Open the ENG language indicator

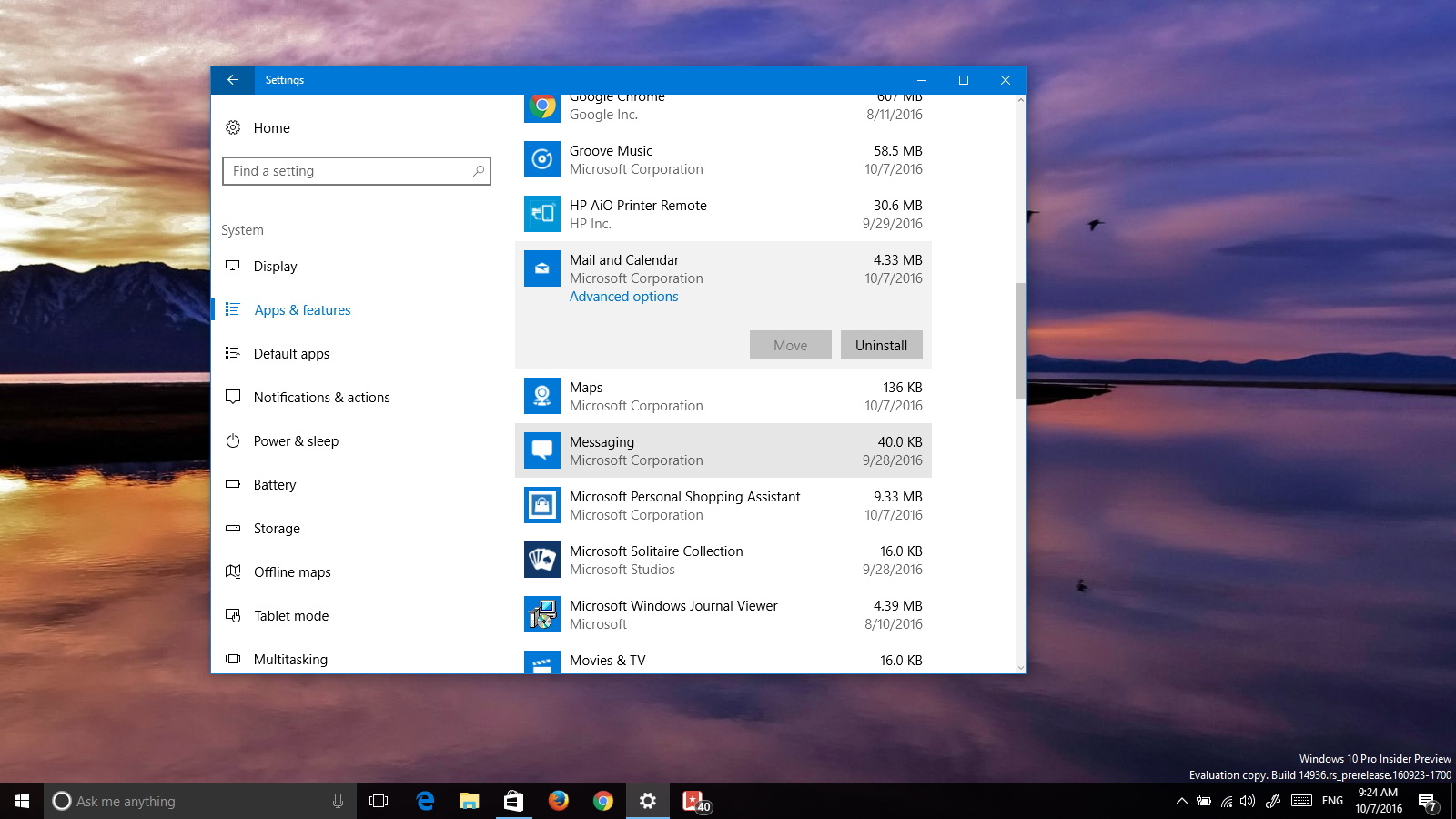[x=1332, y=801]
